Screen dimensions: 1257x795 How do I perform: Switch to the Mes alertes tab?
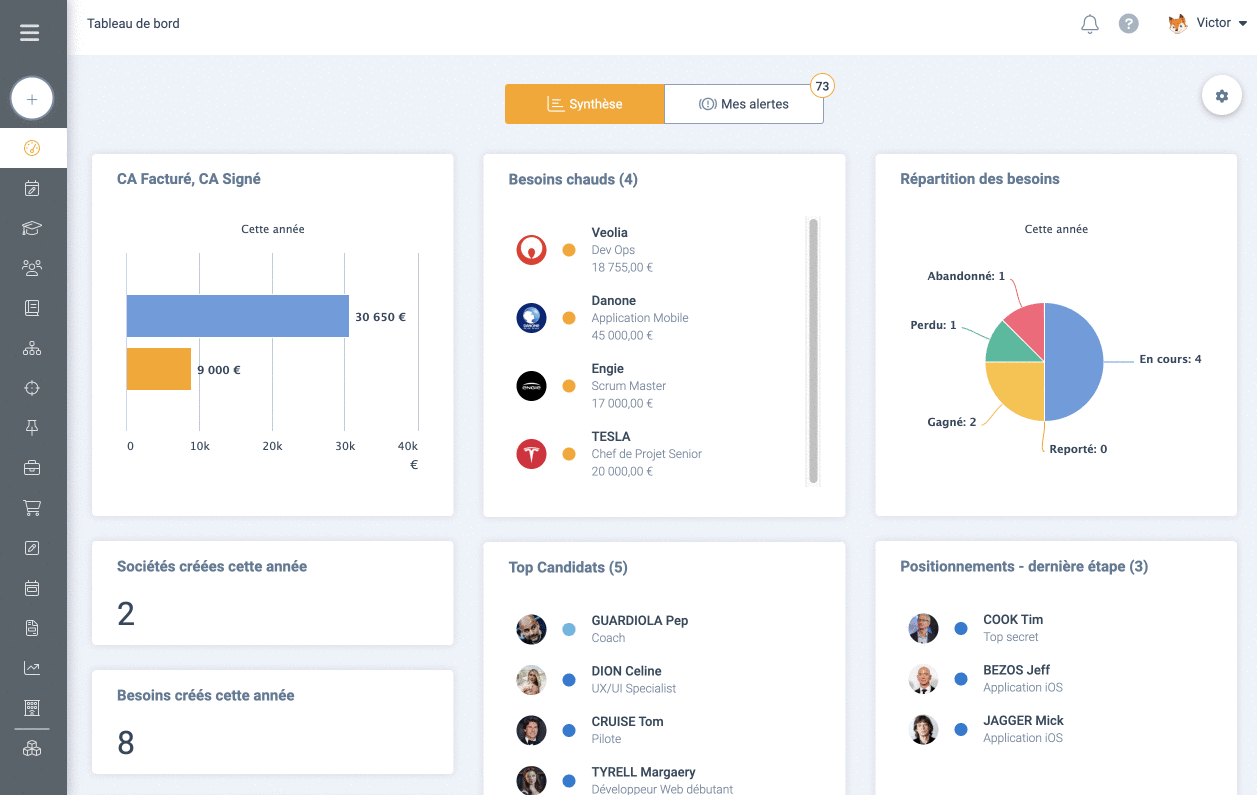pos(743,104)
